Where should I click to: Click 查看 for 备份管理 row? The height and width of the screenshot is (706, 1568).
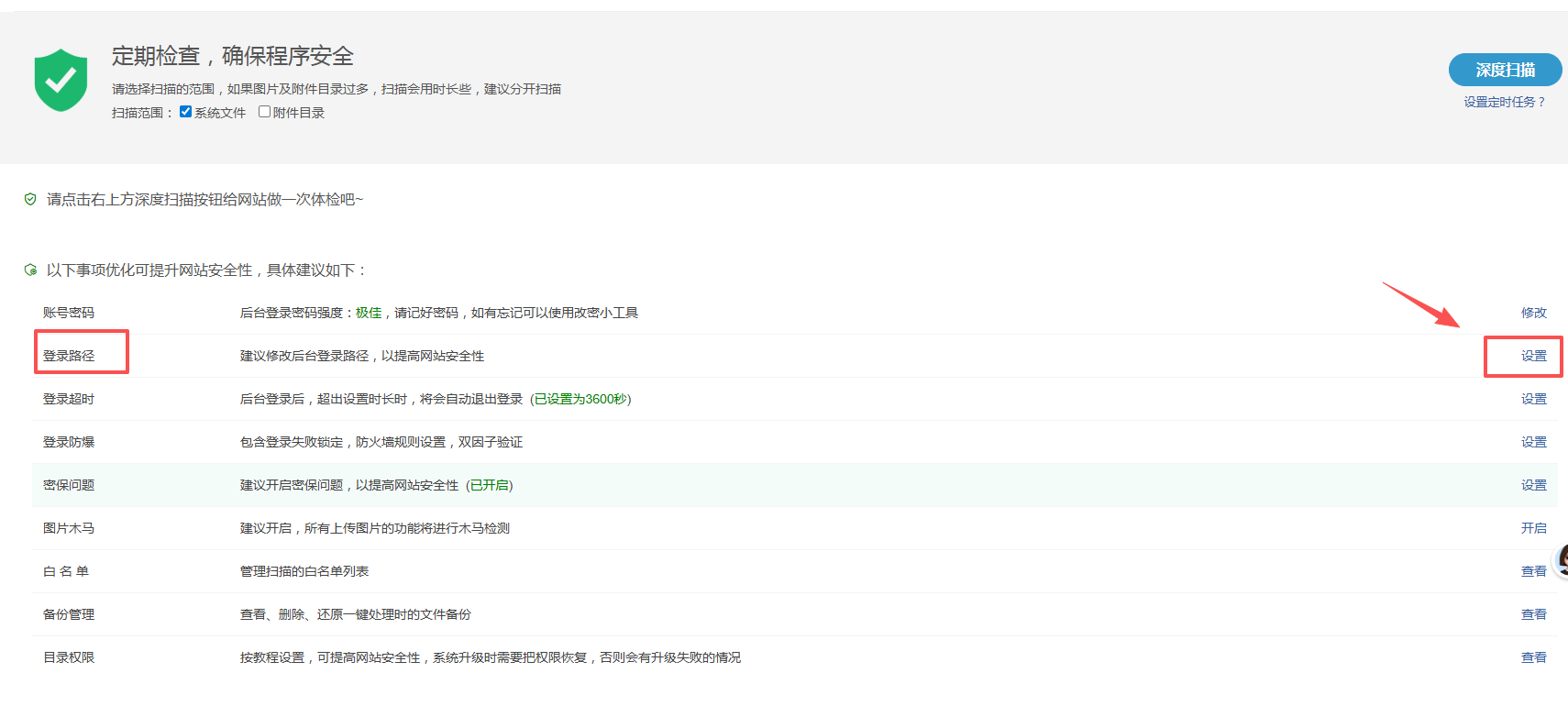pyautogui.click(x=1533, y=614)
